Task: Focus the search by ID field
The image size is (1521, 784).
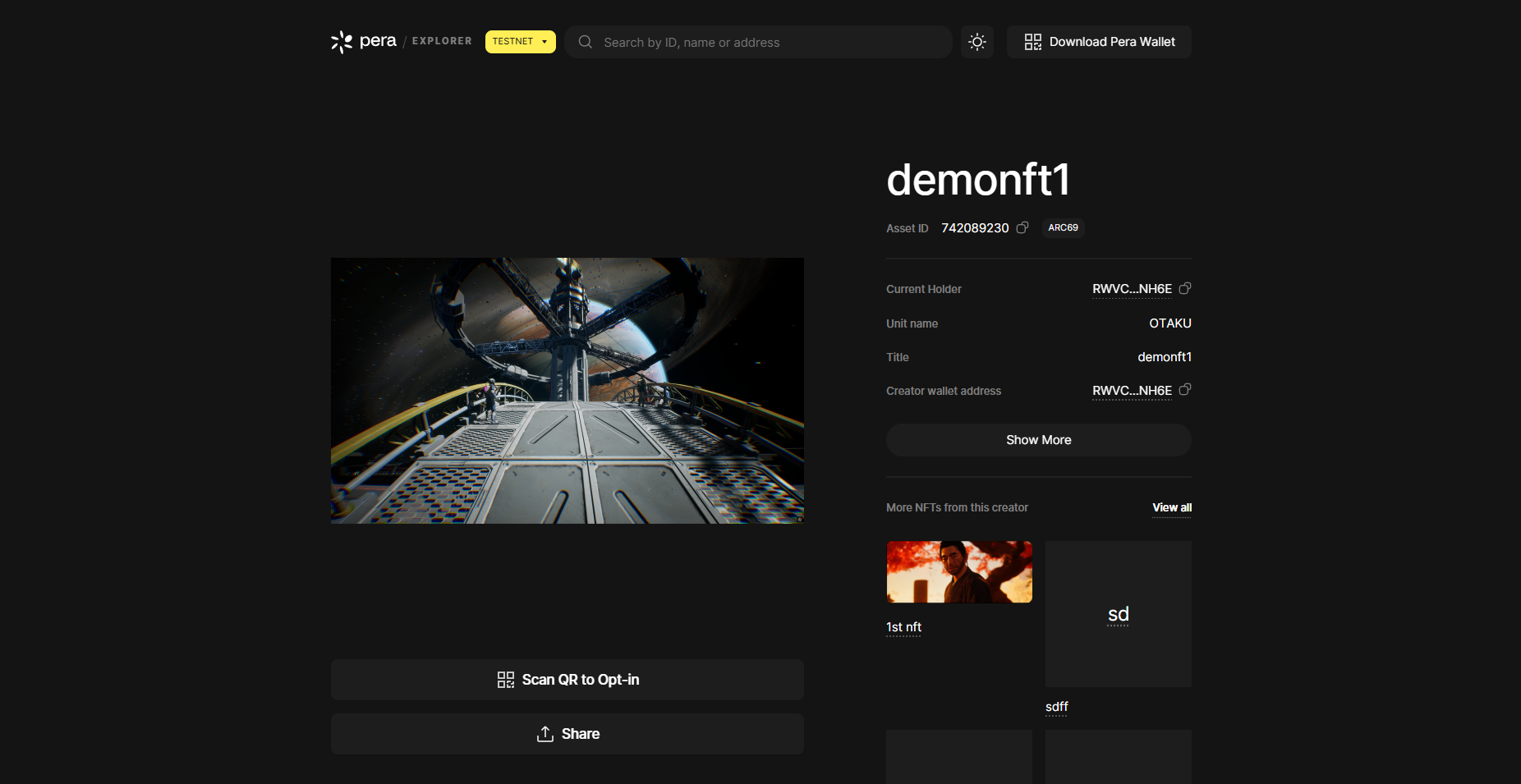Action: pyautogui.click(x=758, y=42)
